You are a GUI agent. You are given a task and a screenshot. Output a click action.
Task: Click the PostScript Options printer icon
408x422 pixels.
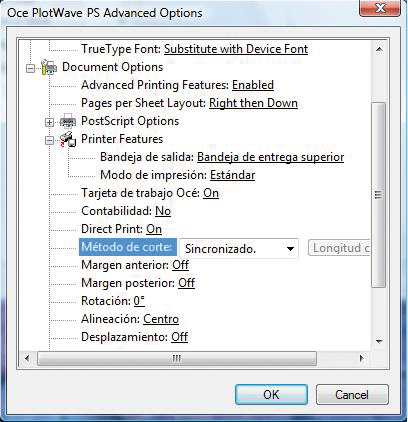click(x=68, y=121)
